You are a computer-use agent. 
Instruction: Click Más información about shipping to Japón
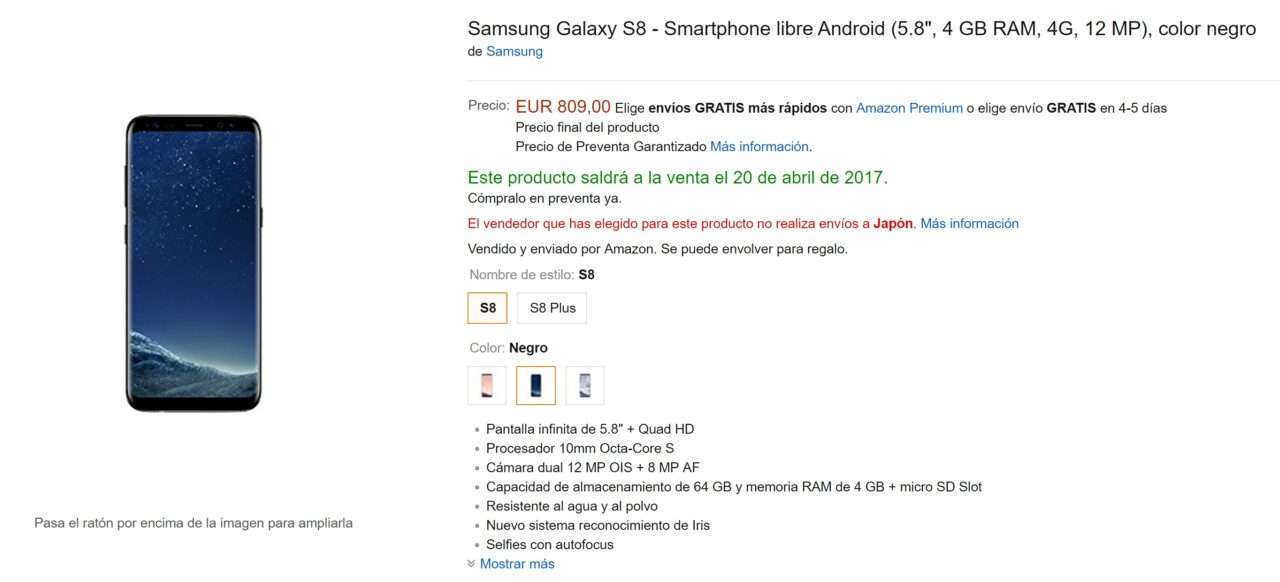(x=969, y=223)
